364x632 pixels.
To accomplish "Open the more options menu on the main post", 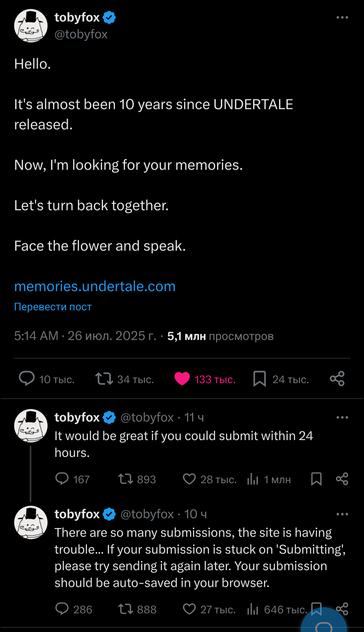I will click(342, 18).
